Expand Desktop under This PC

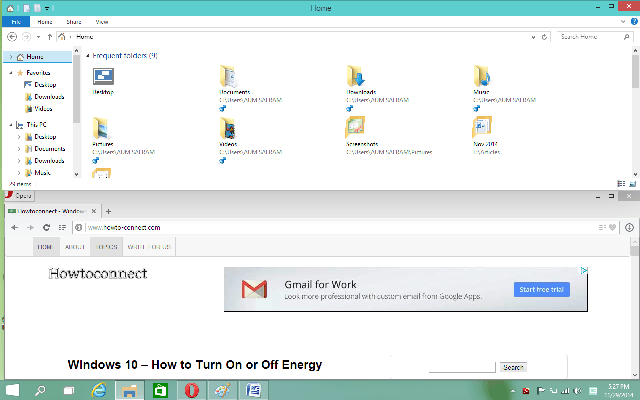[18, 137]
